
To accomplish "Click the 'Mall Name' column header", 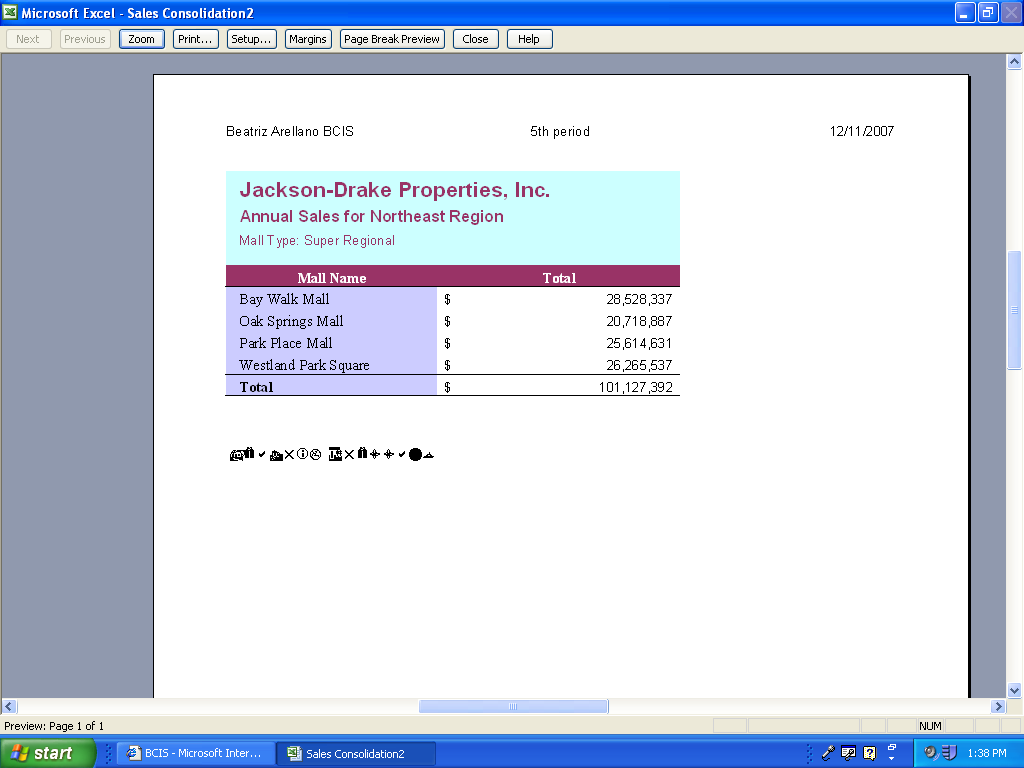I will point(332,278).
